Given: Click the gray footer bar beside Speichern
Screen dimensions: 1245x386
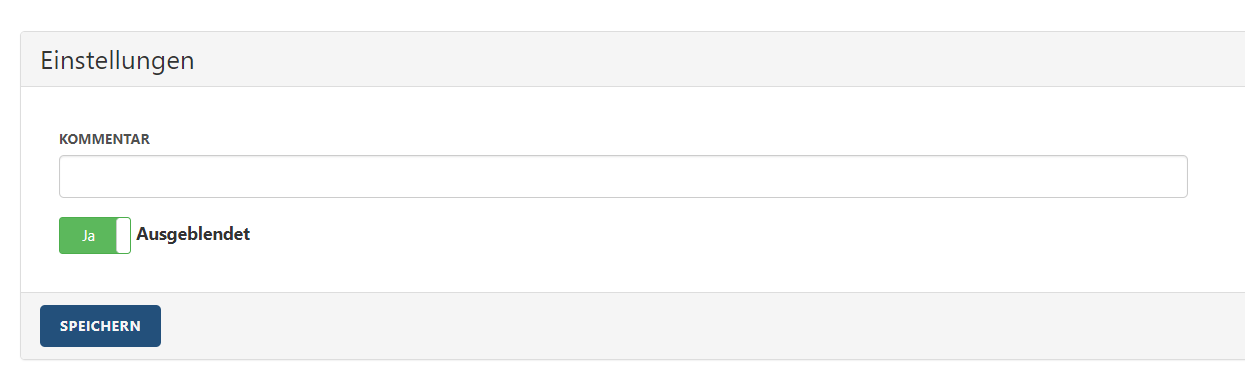Looking at the screenshot, I should click(x=700, y=326).
